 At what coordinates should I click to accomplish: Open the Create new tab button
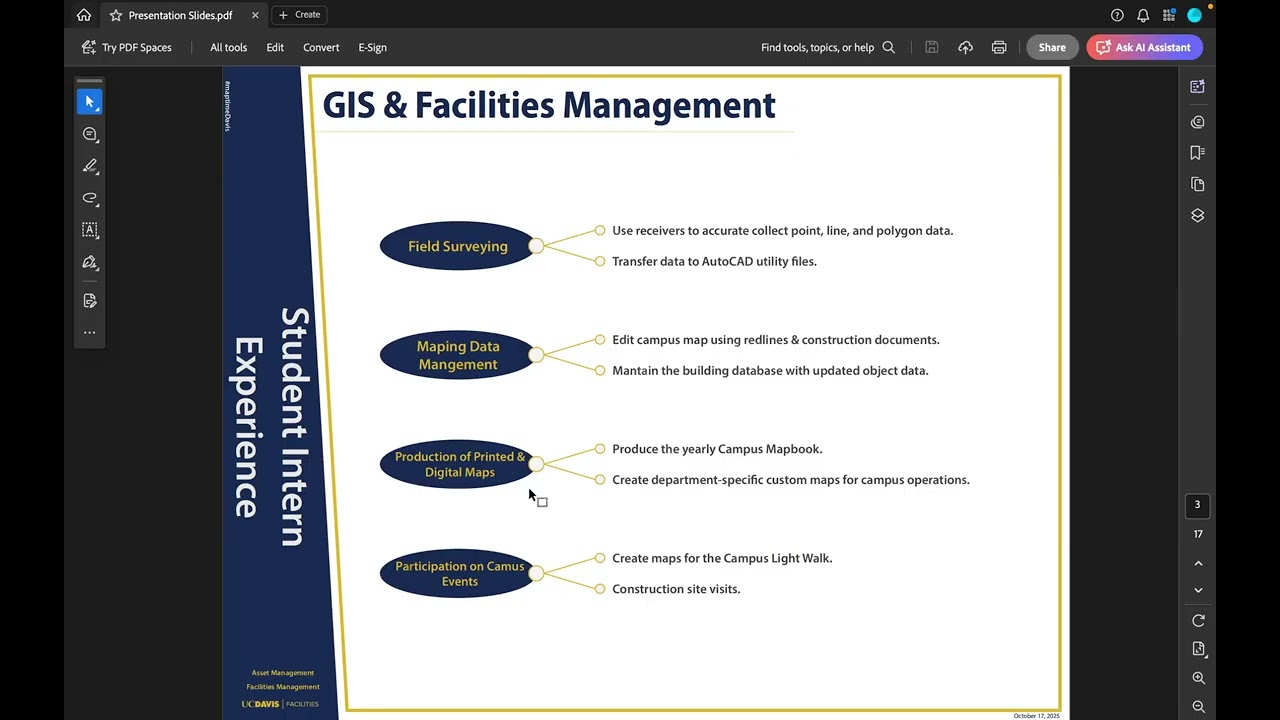click(300, 15)
